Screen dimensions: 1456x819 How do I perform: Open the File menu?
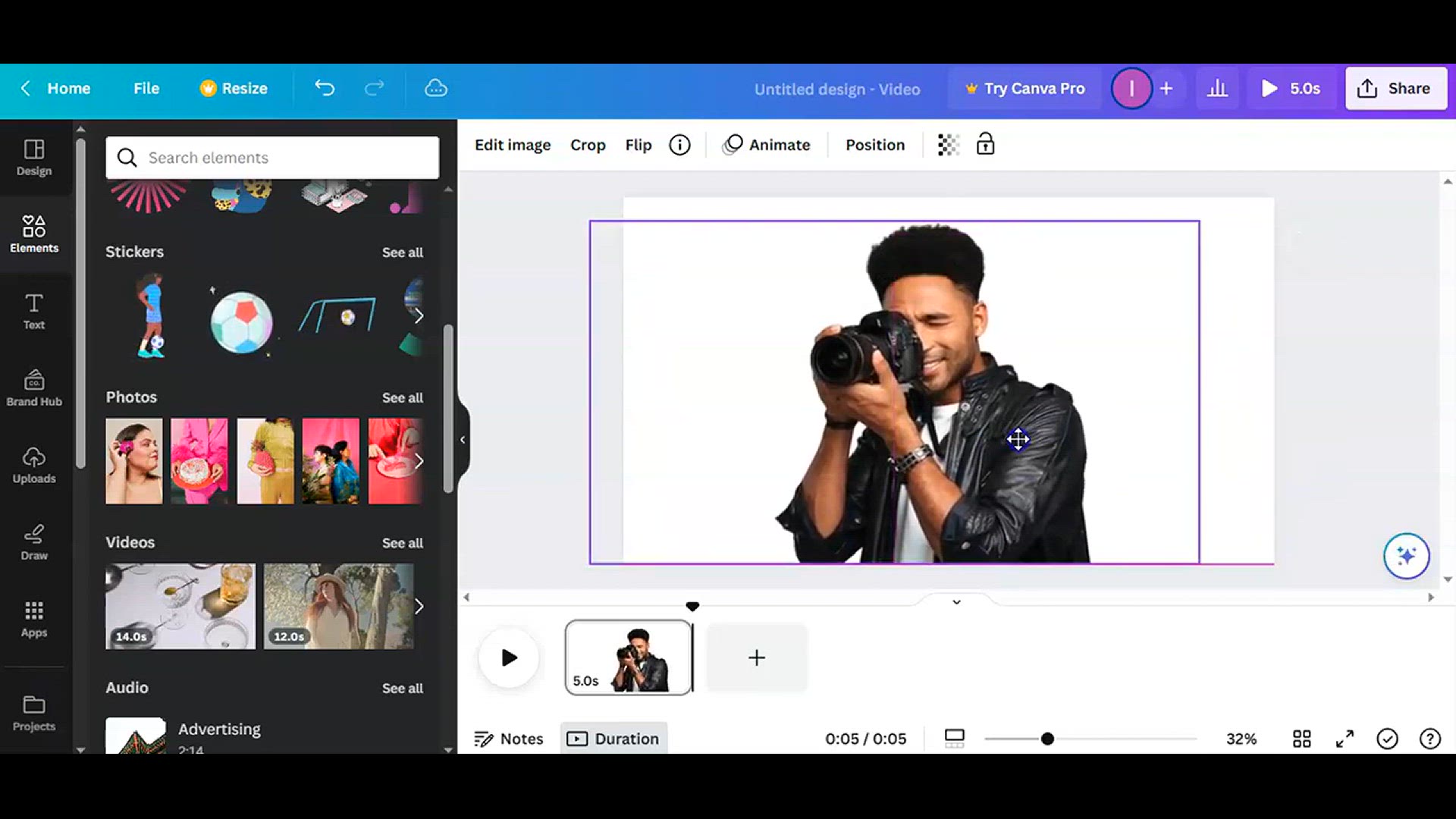point(146,89)
